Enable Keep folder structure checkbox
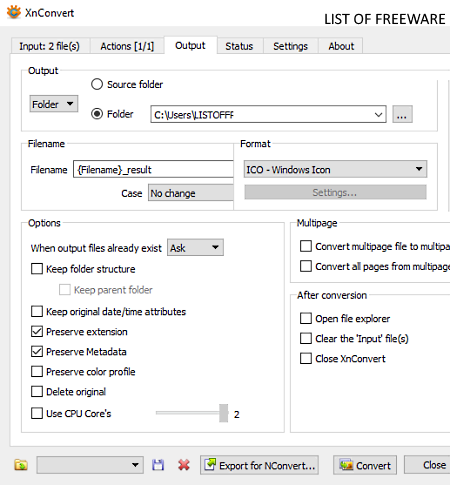Viewport: 450px width, 485px height. [x=37, y=269]
